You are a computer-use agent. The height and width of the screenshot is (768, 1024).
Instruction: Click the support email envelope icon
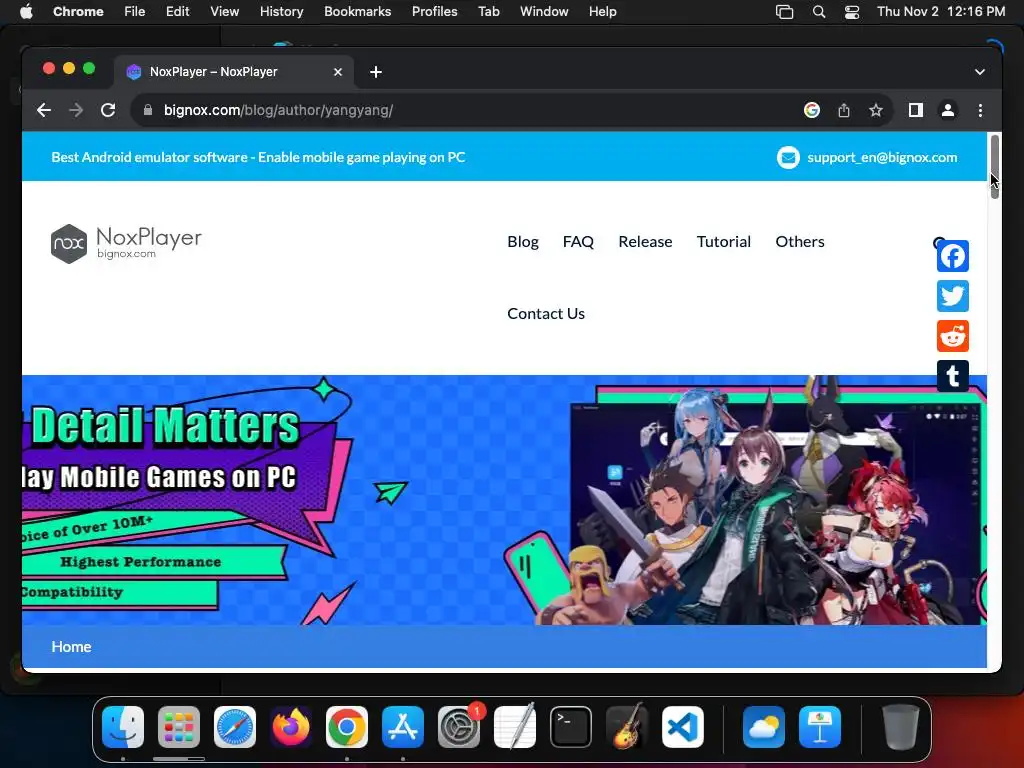click(x=788, y=157)
